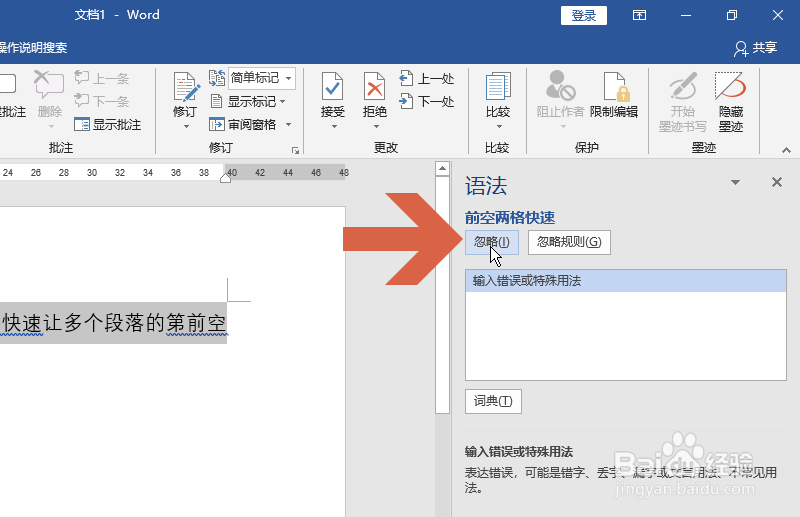Open the 语法 pane options dropdown arrow
This screenshot has width=800, height=517.
(735, 182)
